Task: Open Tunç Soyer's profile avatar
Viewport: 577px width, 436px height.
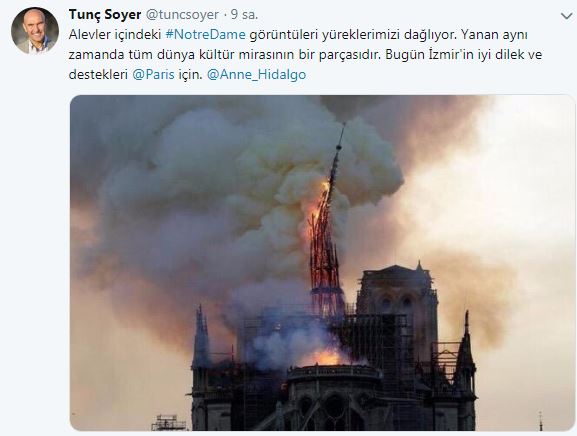Action: click(35, 31)
